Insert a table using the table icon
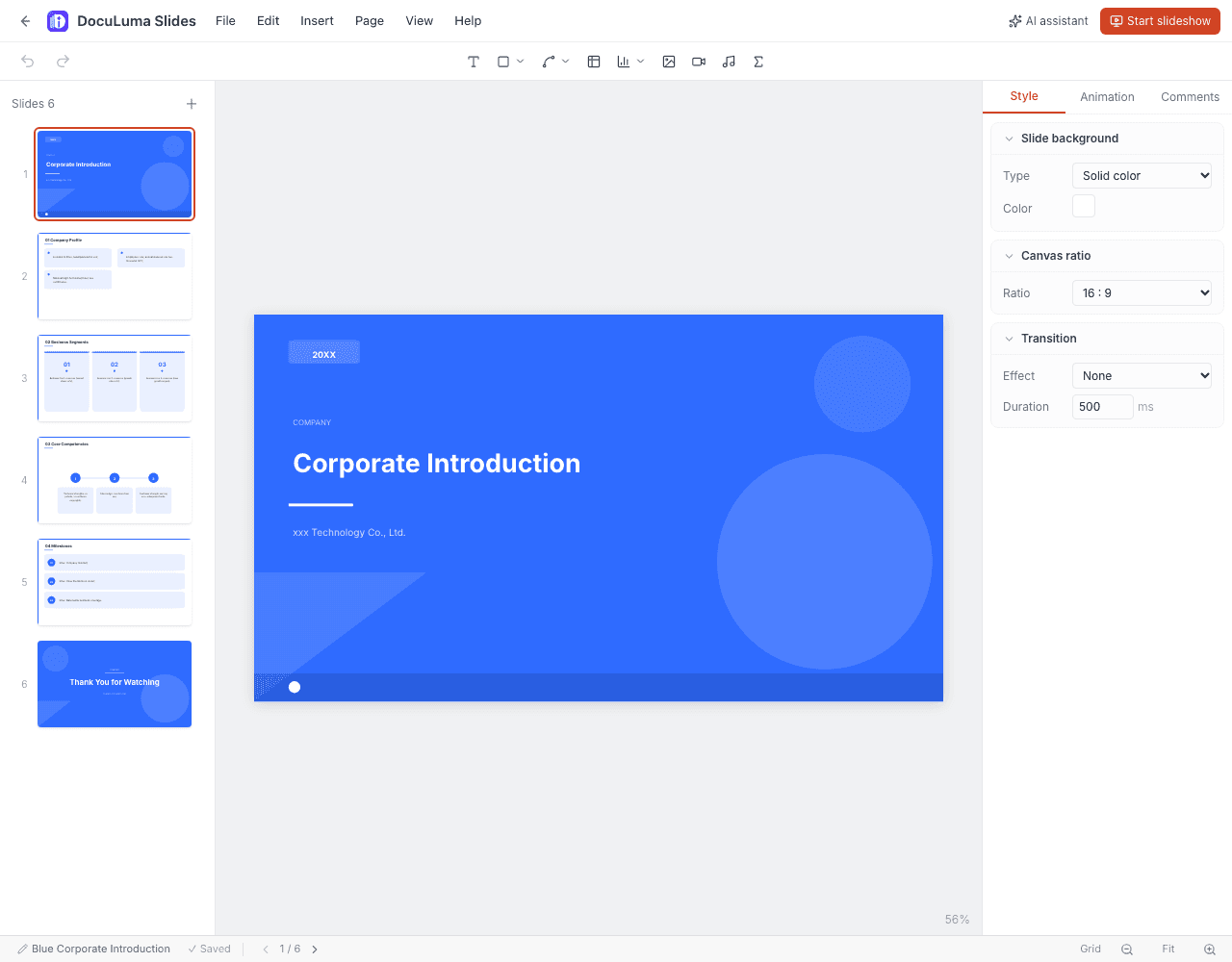This screenshot has height=962, width=1232. coord(594,62)
